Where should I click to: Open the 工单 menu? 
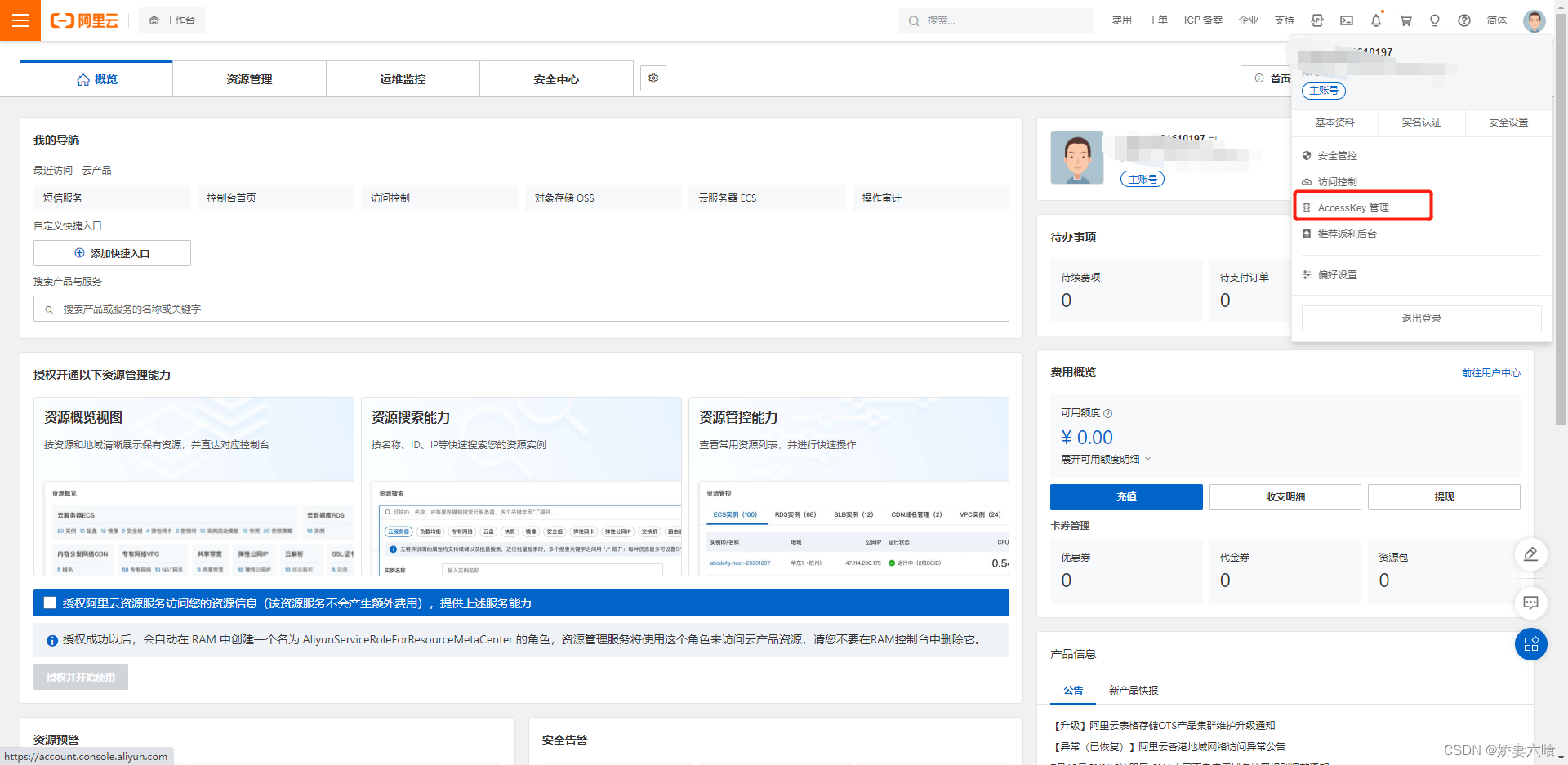tap(1157, 20)
